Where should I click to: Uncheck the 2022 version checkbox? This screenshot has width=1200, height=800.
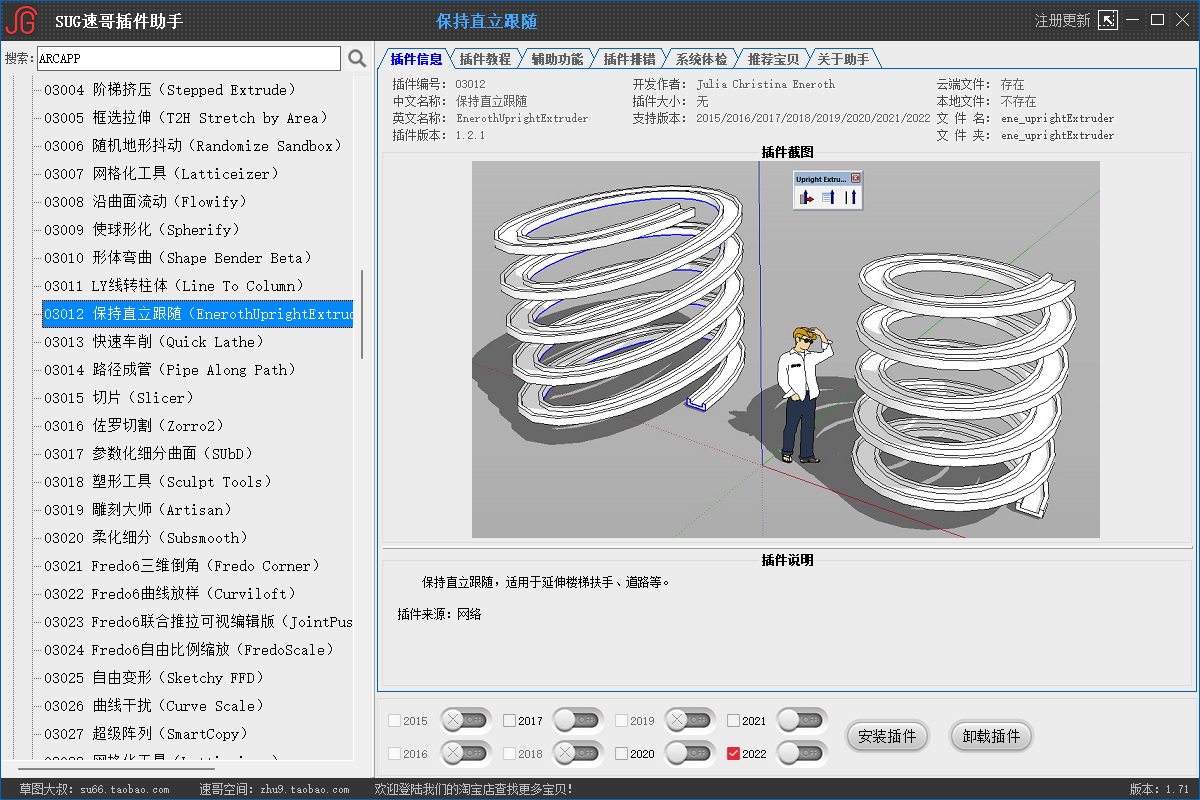pyautogui.click(x=734, y=754)
